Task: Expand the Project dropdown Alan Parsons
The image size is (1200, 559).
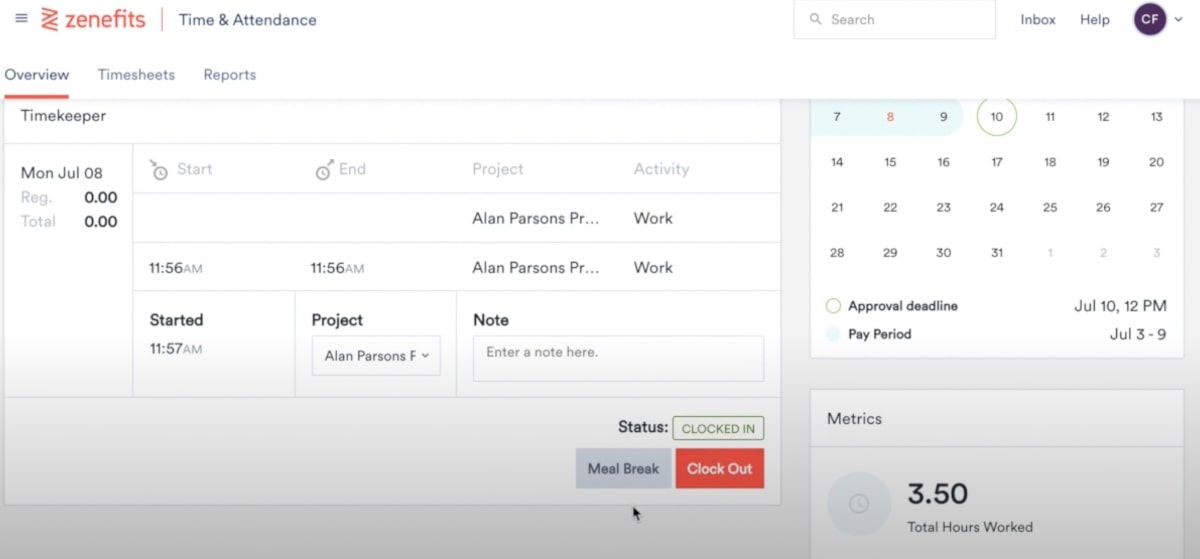Action: pos(376,356)
